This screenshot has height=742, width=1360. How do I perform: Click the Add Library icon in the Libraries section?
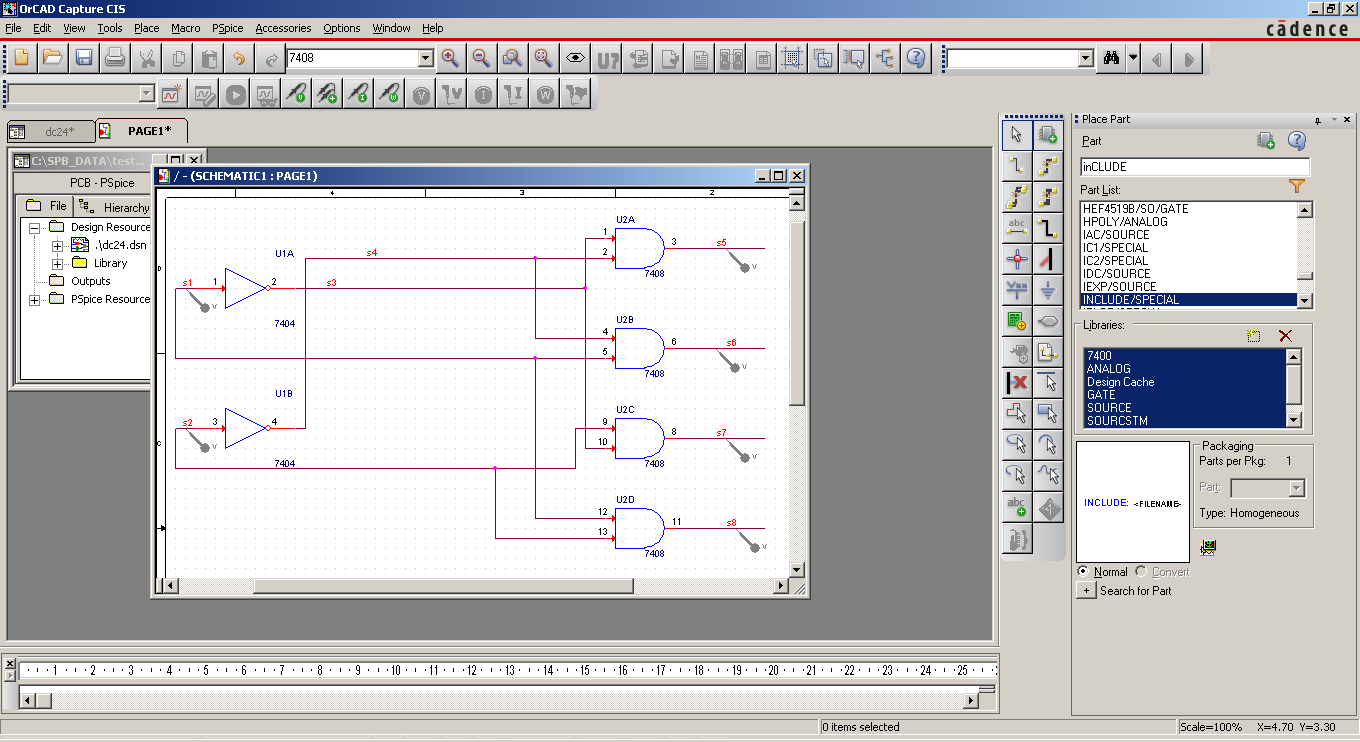tap(1254, 337)
